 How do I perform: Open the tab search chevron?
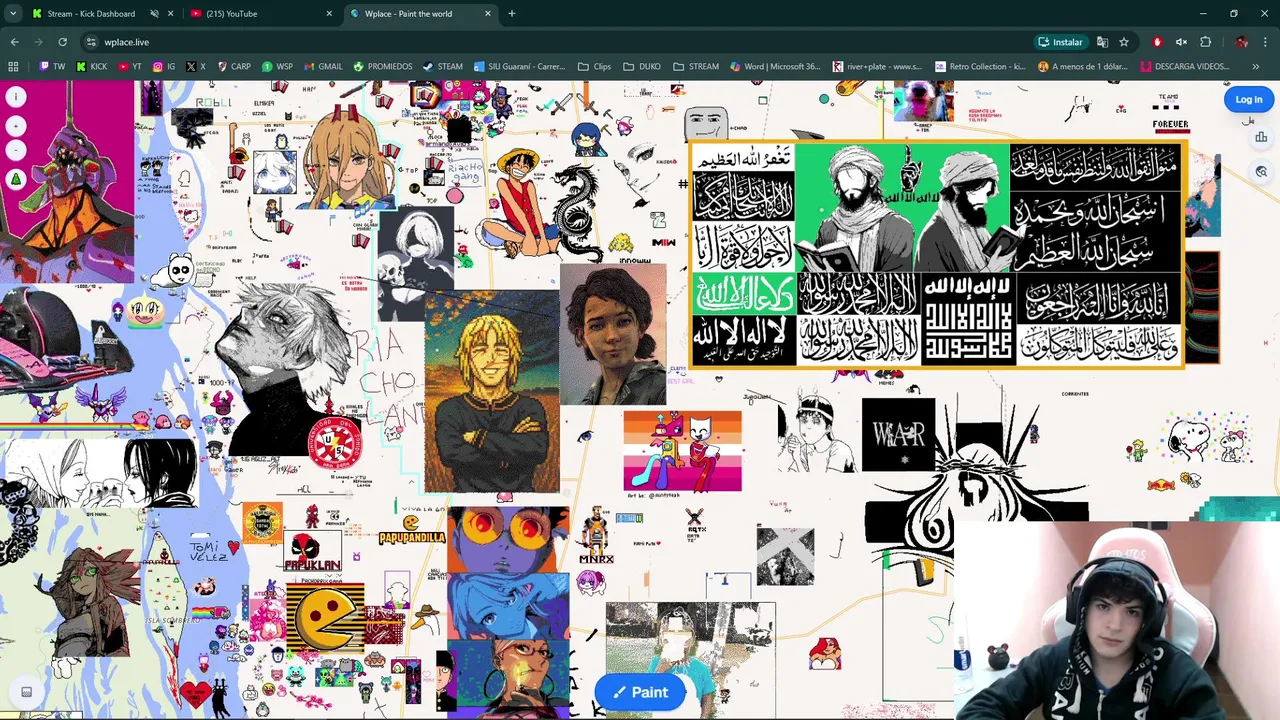(13, 13)
